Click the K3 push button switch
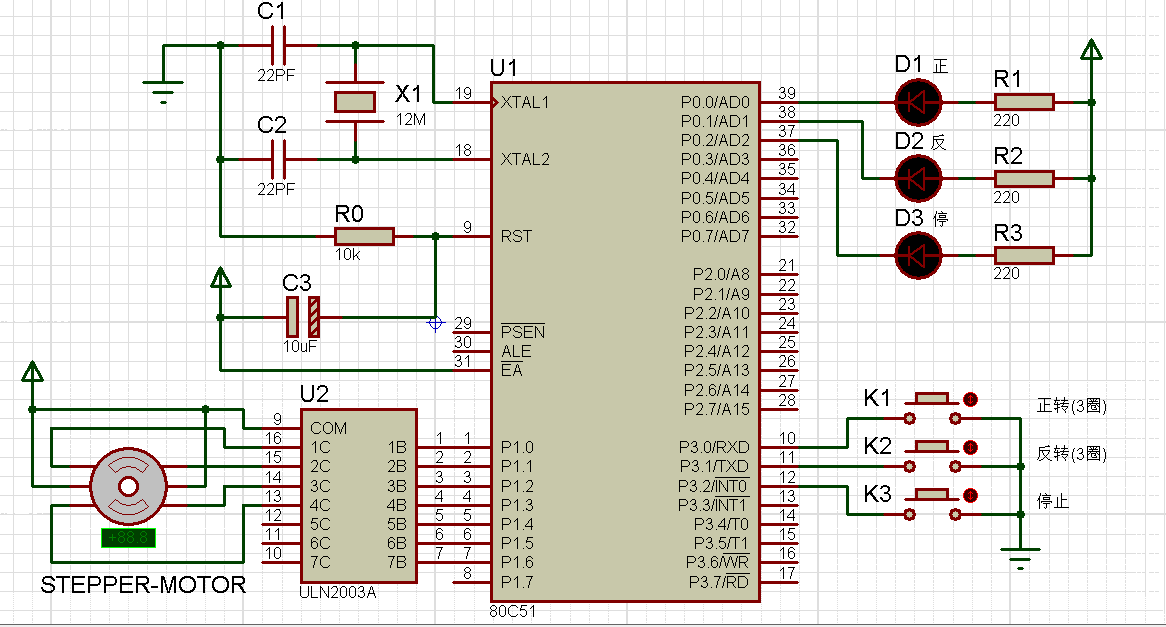This screenshot has height=627, width=1166. click(932, 504)
